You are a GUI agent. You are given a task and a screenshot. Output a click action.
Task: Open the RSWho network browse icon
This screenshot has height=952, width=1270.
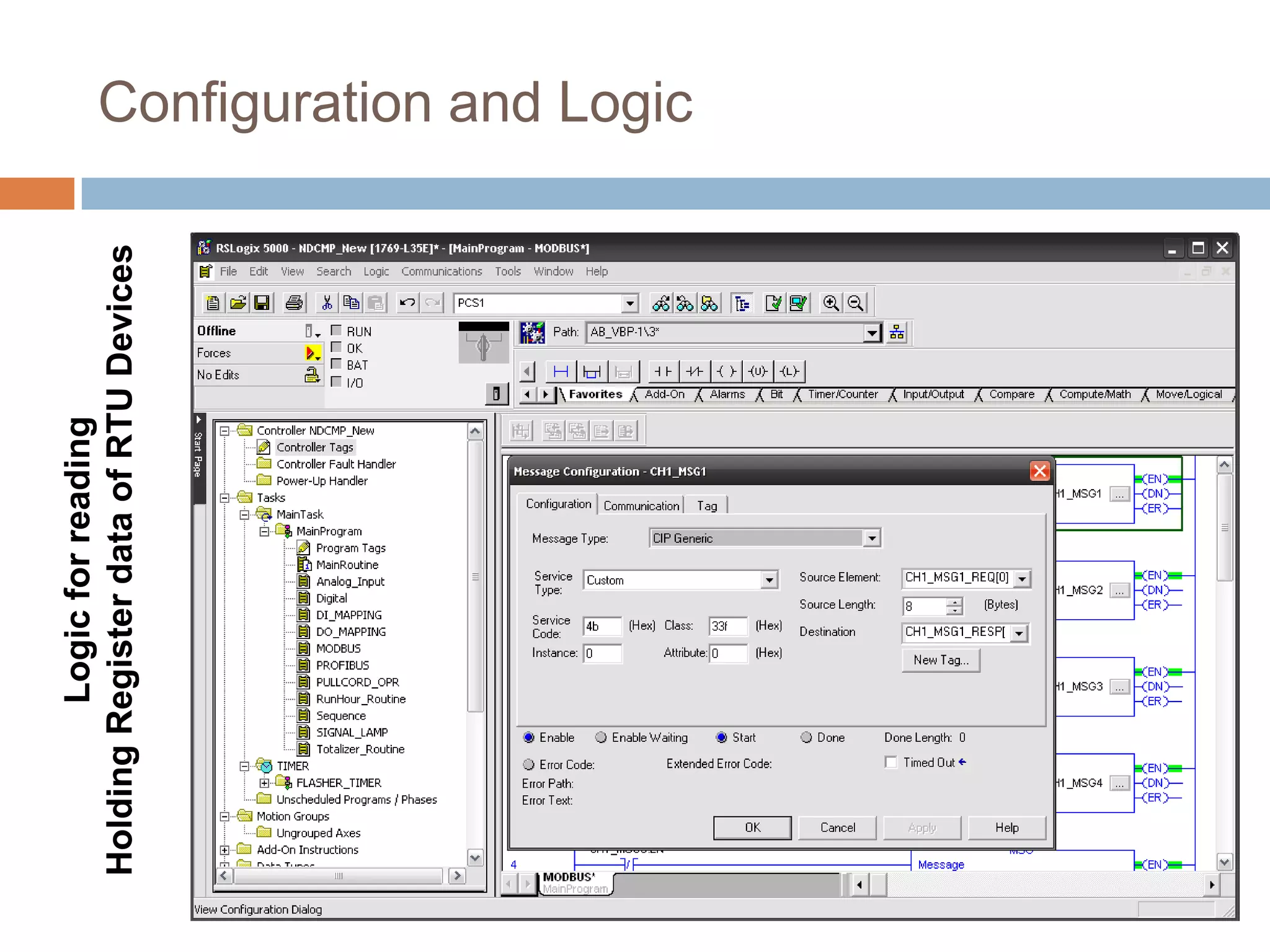pyautogui.click(x=897, y=333)
